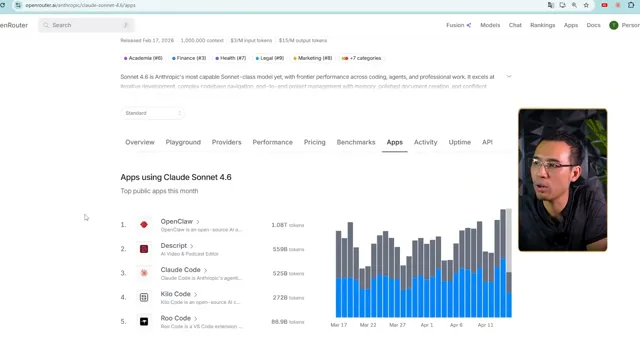Click the Legal (#9) category tag
640x360 pixels.
click(x=269, y=58)
